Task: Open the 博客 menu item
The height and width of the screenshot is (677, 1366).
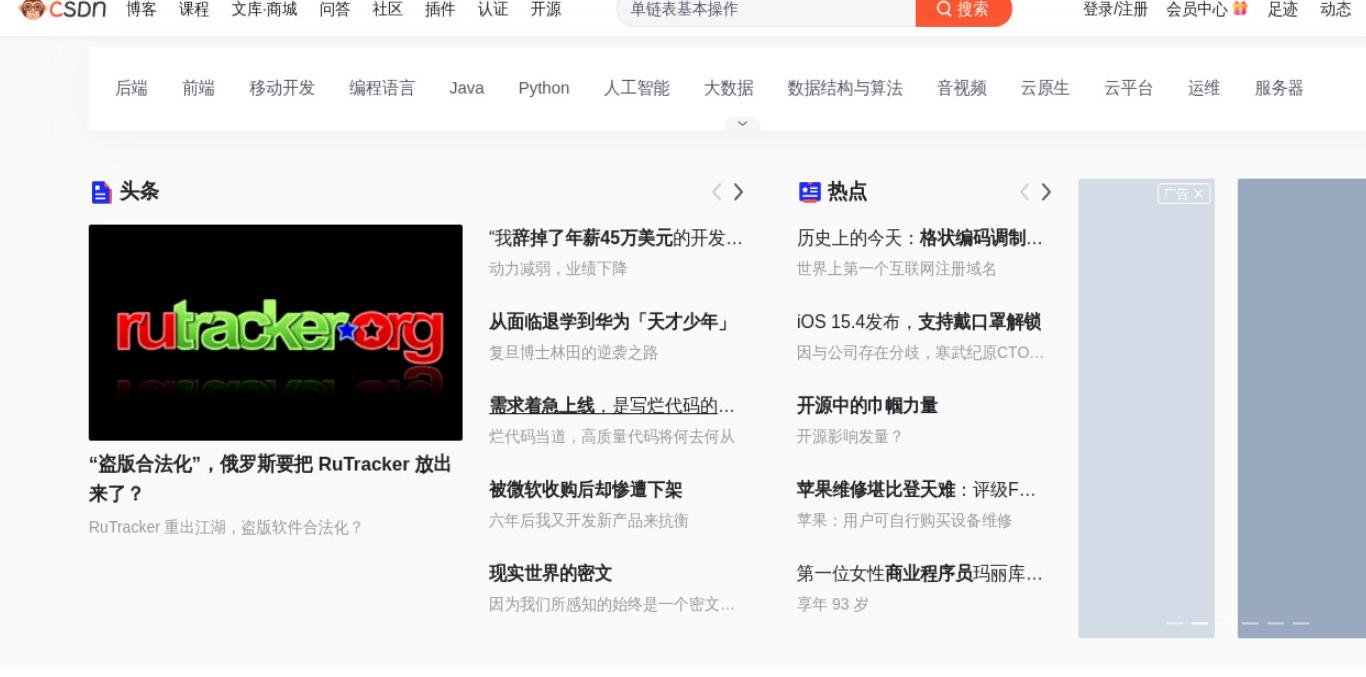Action: pyautogui.click(x=141, y=9)
